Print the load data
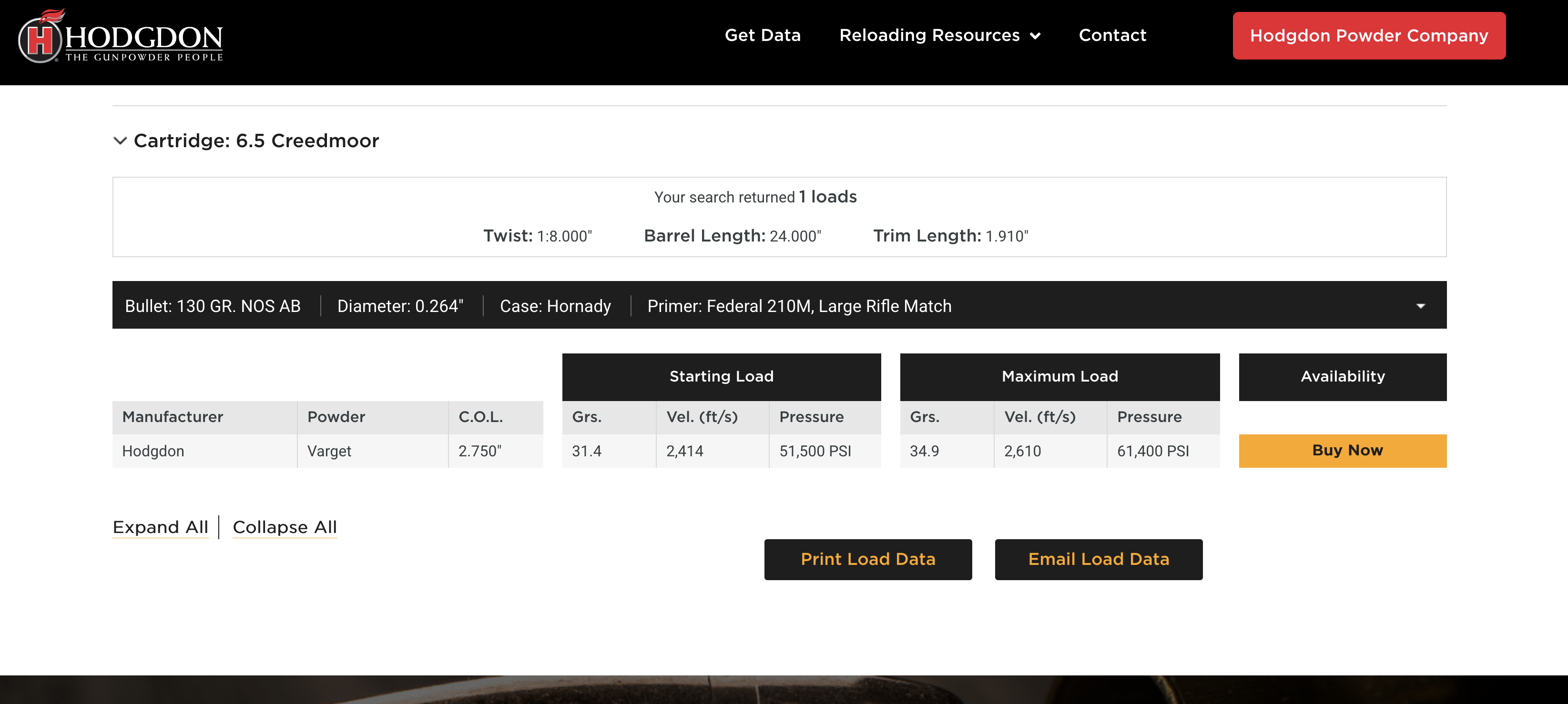 pyautogui.click(x=868, y=559)
